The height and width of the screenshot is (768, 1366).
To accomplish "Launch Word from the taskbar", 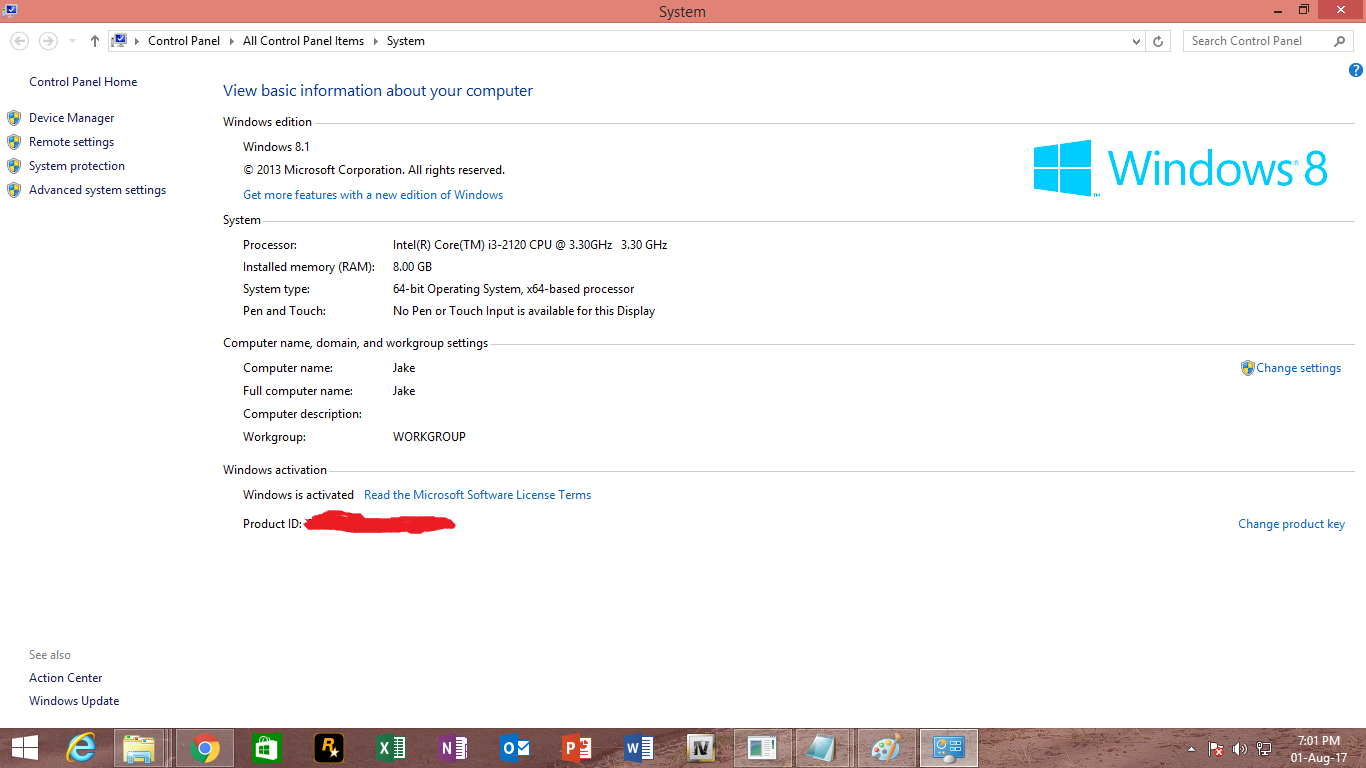I will tap(638, 748).
